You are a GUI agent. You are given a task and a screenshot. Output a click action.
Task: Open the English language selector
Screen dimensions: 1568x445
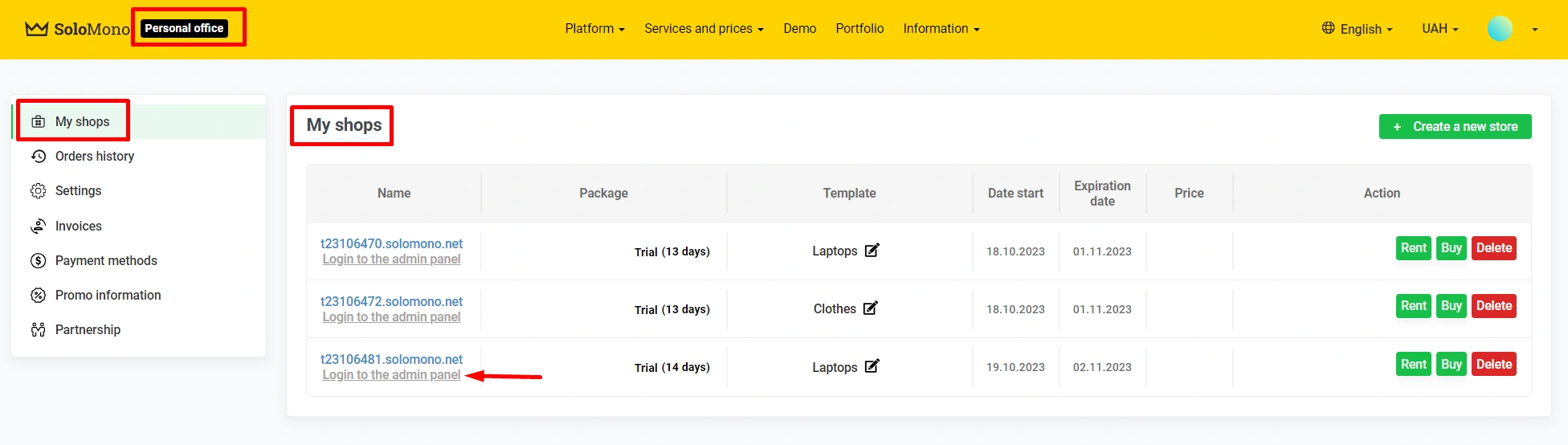point(1358,29)
